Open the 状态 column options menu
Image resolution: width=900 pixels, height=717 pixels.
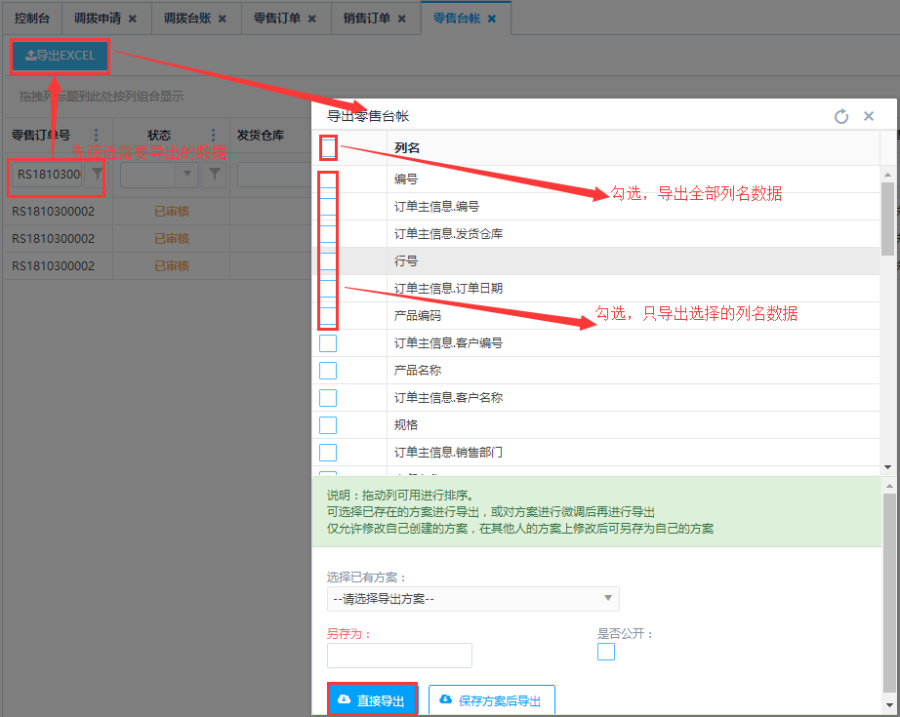tap(213, 135)
